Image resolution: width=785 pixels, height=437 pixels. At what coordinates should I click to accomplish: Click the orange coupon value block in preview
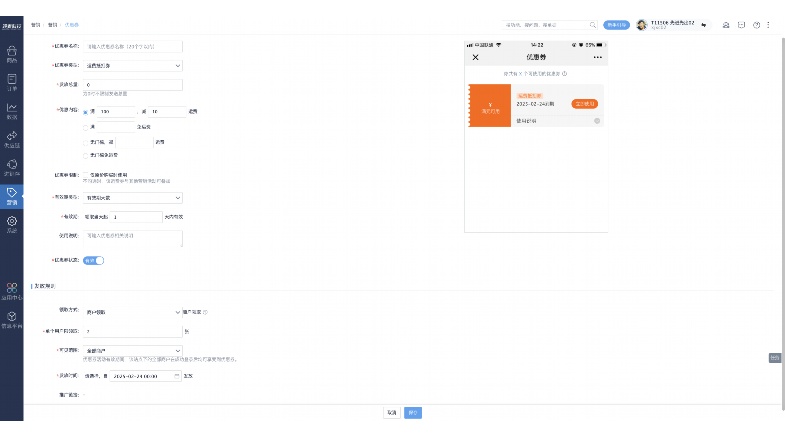tap(490, 106)
